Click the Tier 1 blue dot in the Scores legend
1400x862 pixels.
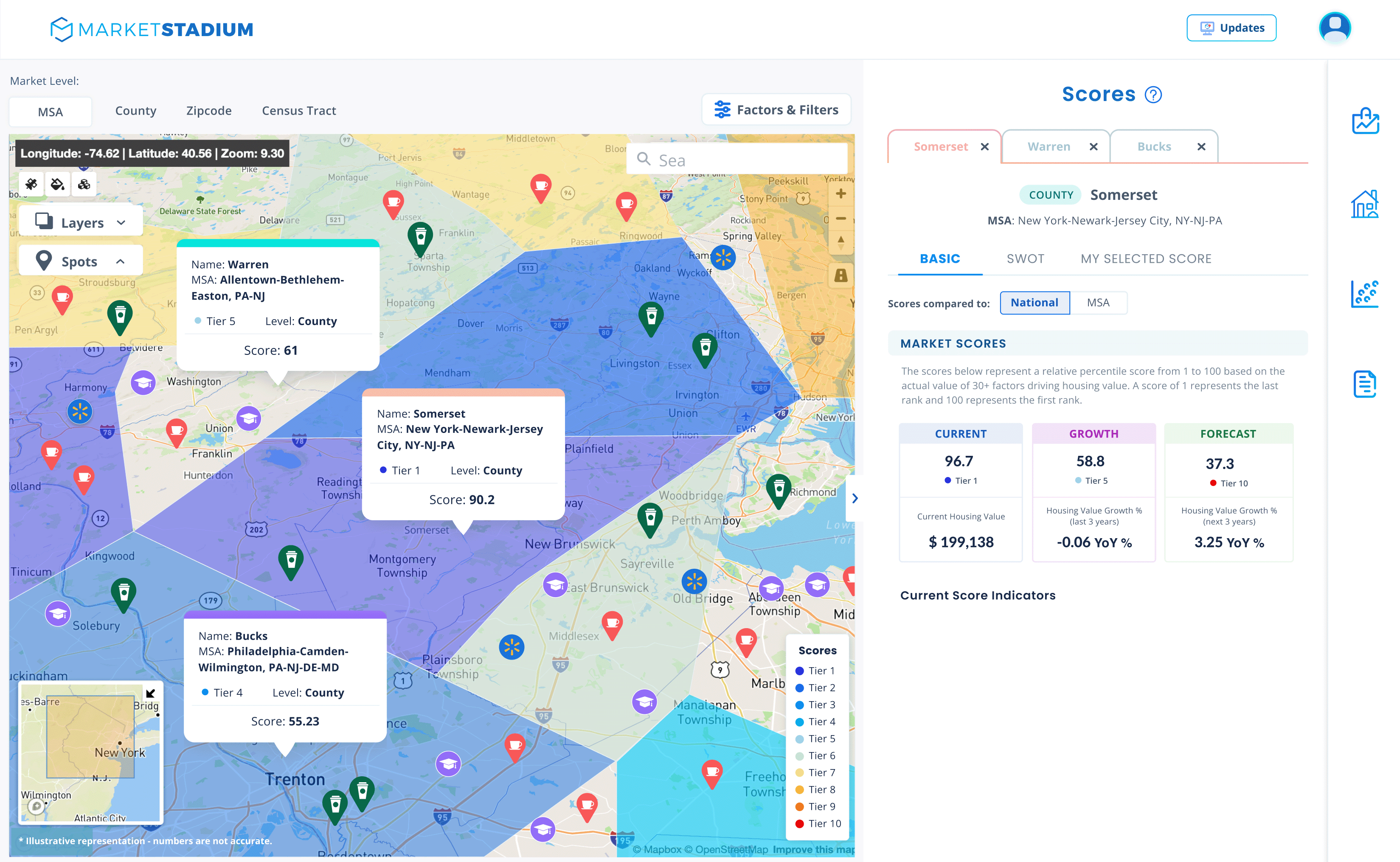799,671
